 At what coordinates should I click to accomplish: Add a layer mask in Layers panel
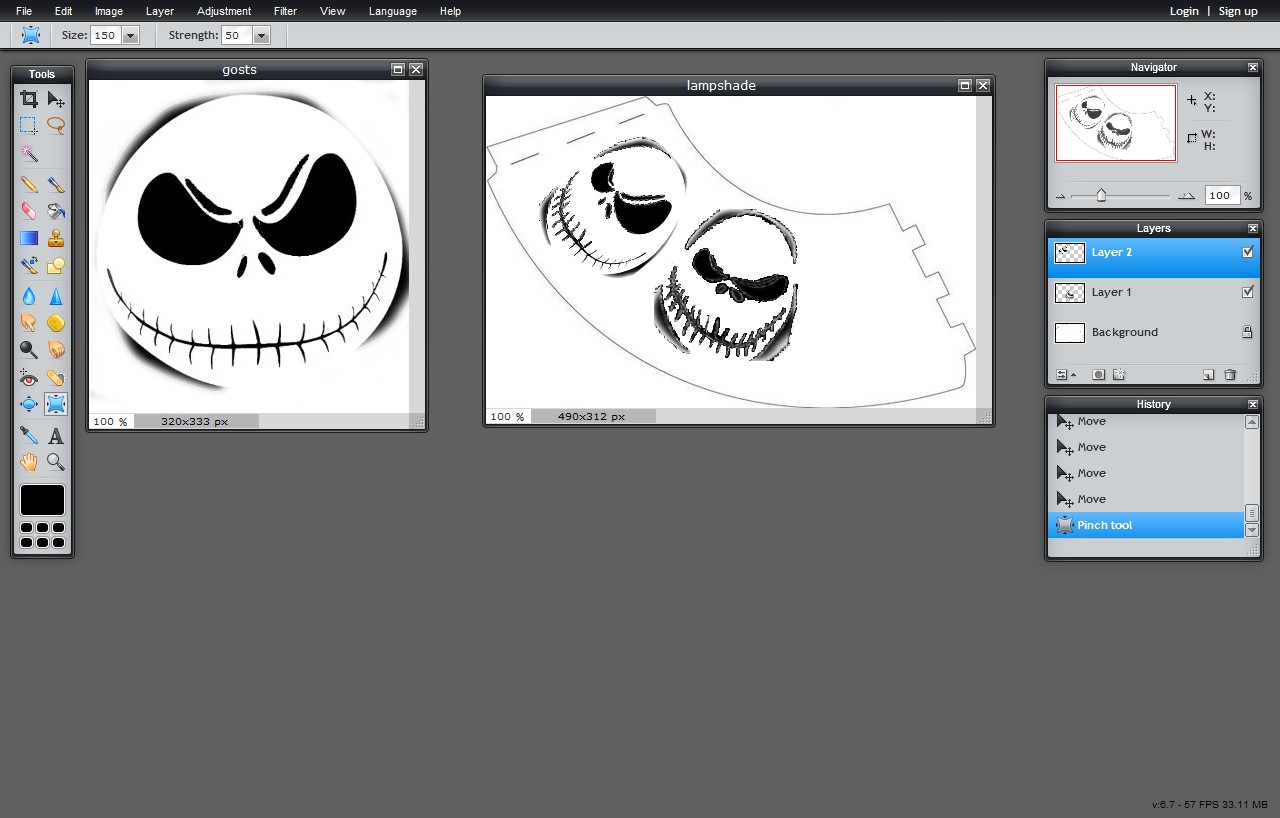point(1098,375)
